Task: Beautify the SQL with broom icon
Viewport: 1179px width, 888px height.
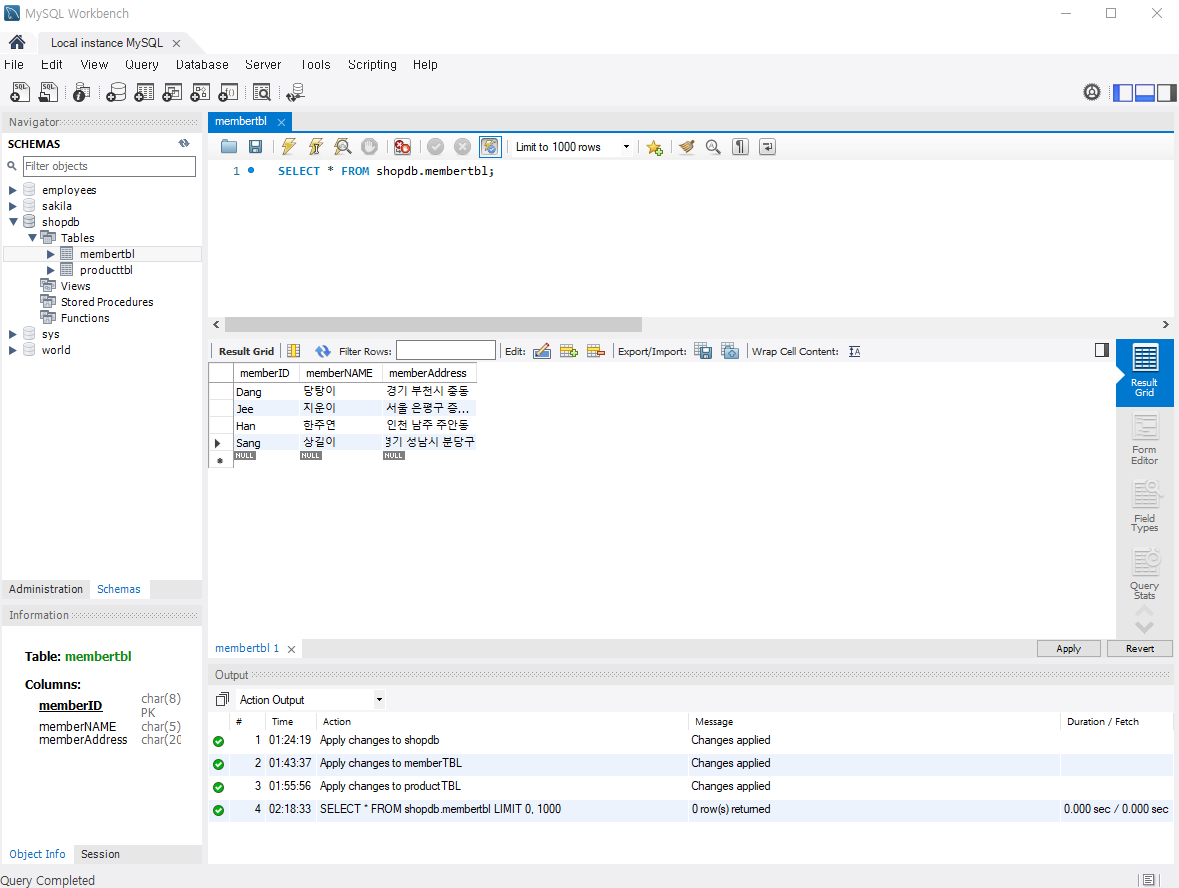Action: (x=686, y=147)
